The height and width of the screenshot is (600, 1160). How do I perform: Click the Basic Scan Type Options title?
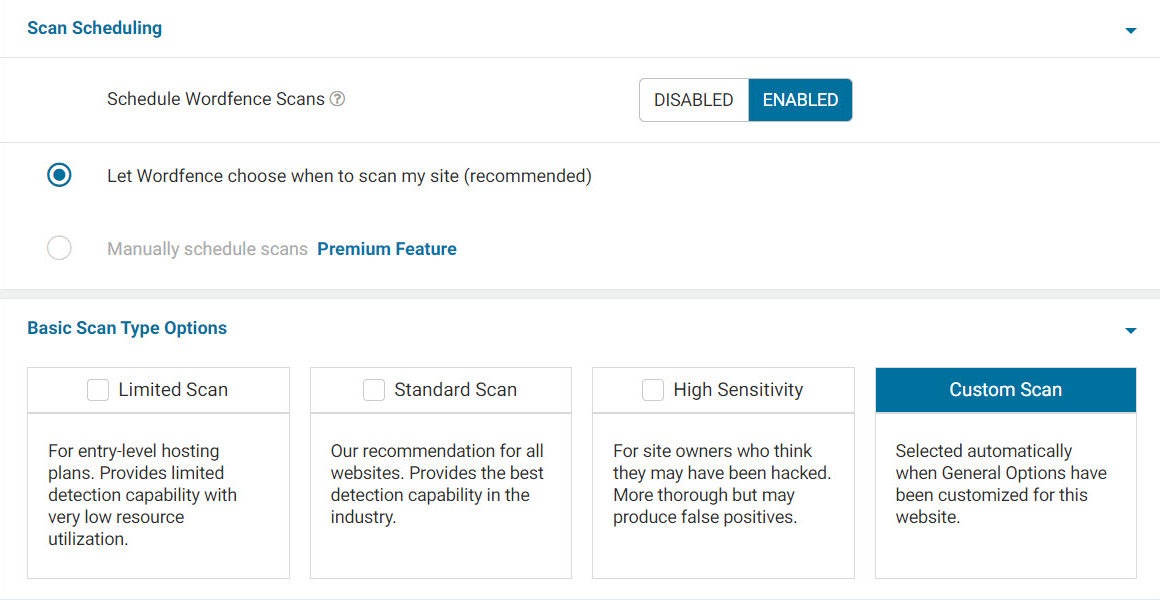click(x=127, y=328)
